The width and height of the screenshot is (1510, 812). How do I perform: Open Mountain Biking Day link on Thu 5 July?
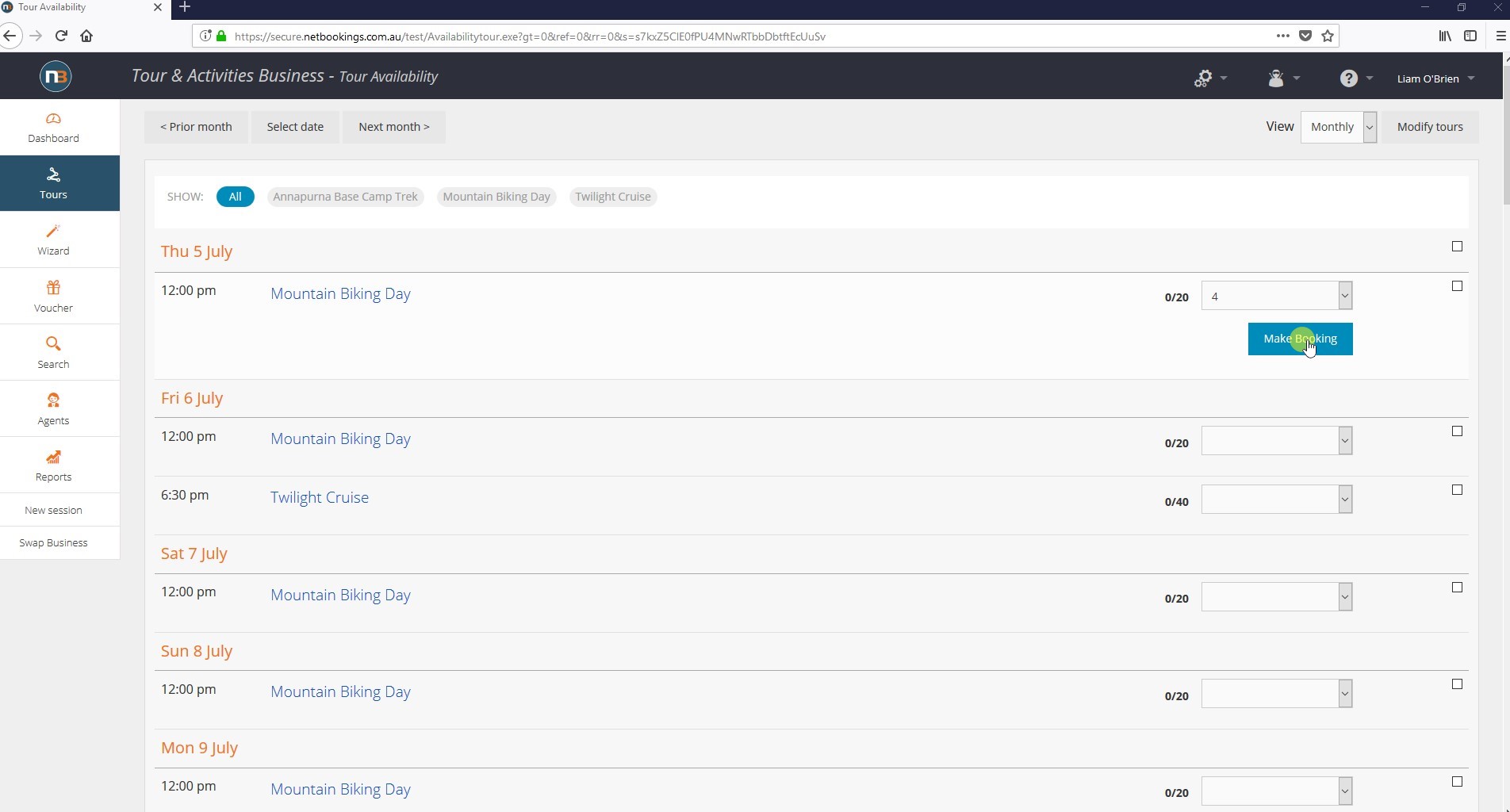coord(340,293)
